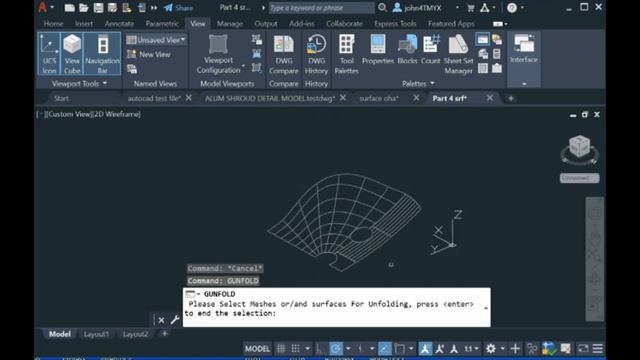Toggle the Navigation Bar button

coord(102,54)
